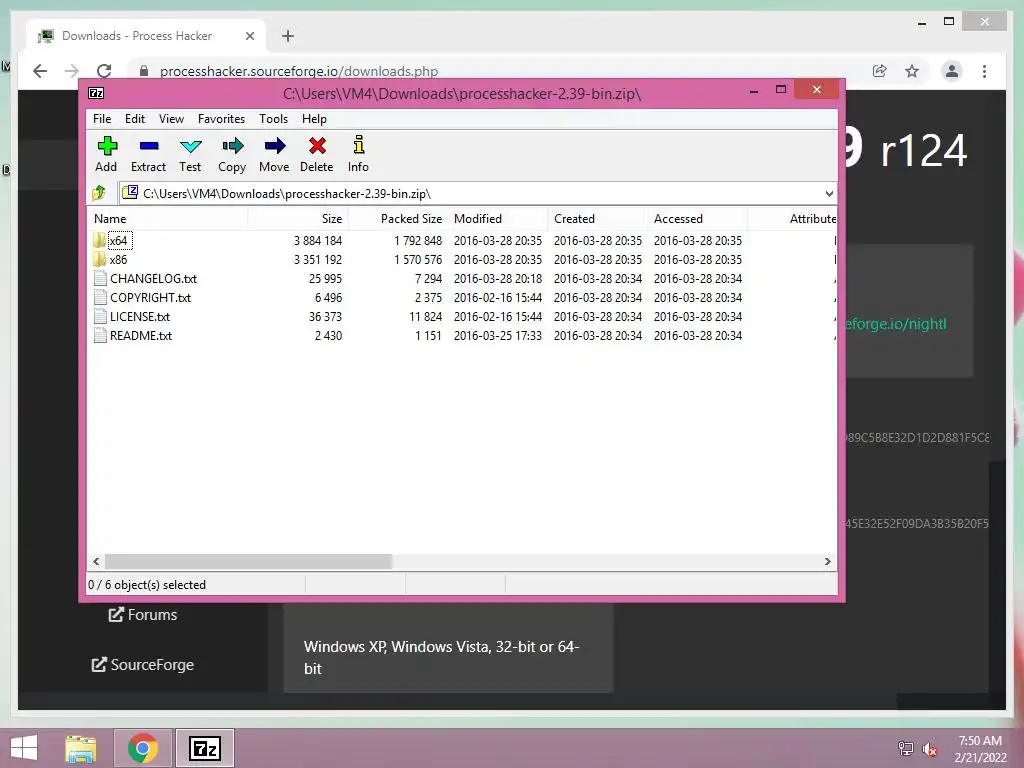1024x768 pixels.
Task: Open the View menu
Action: click(171, 119)
